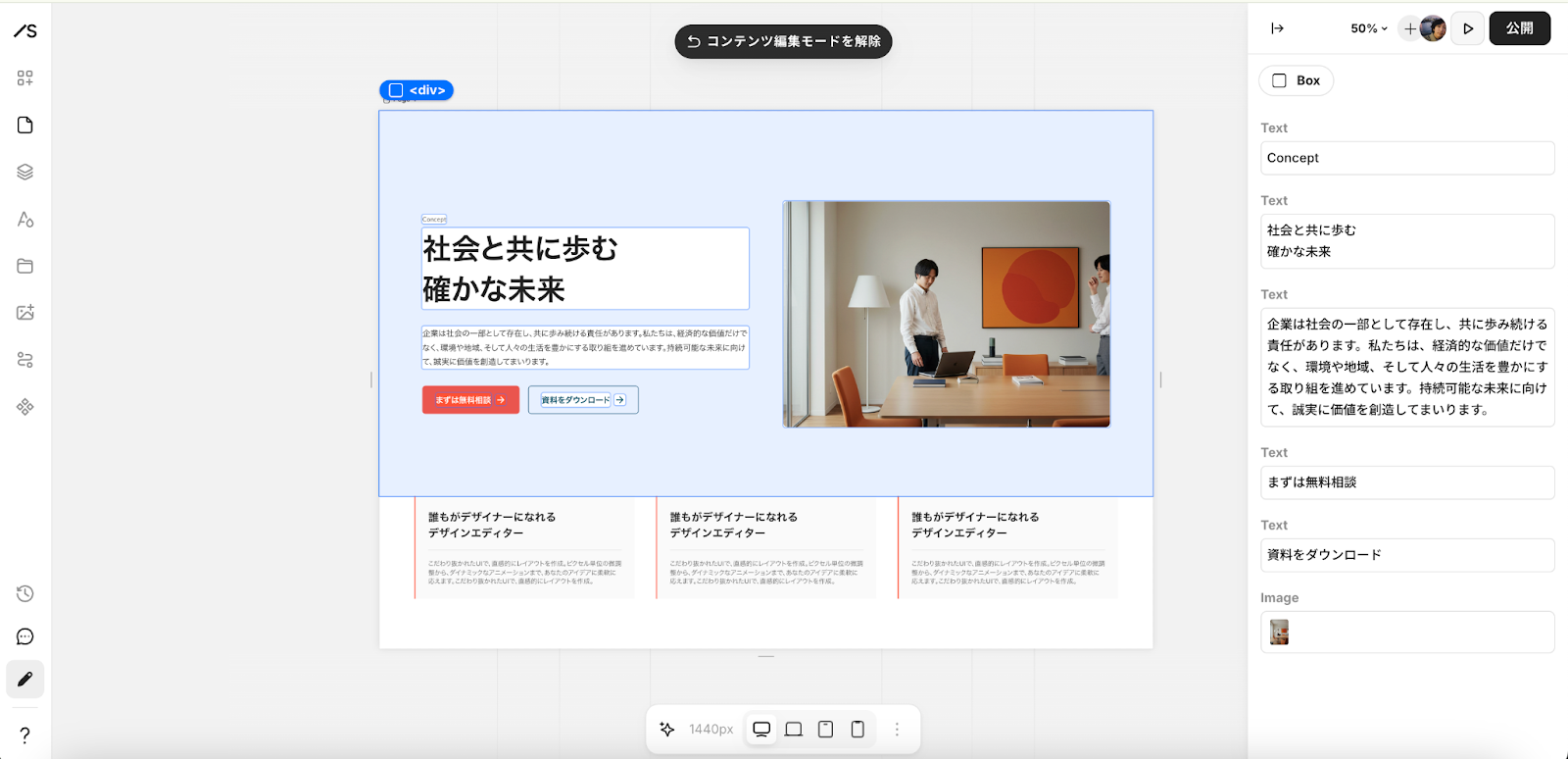1568x759 pixels.
Task: Open the folder assets icon
Action: click(25, 266)
